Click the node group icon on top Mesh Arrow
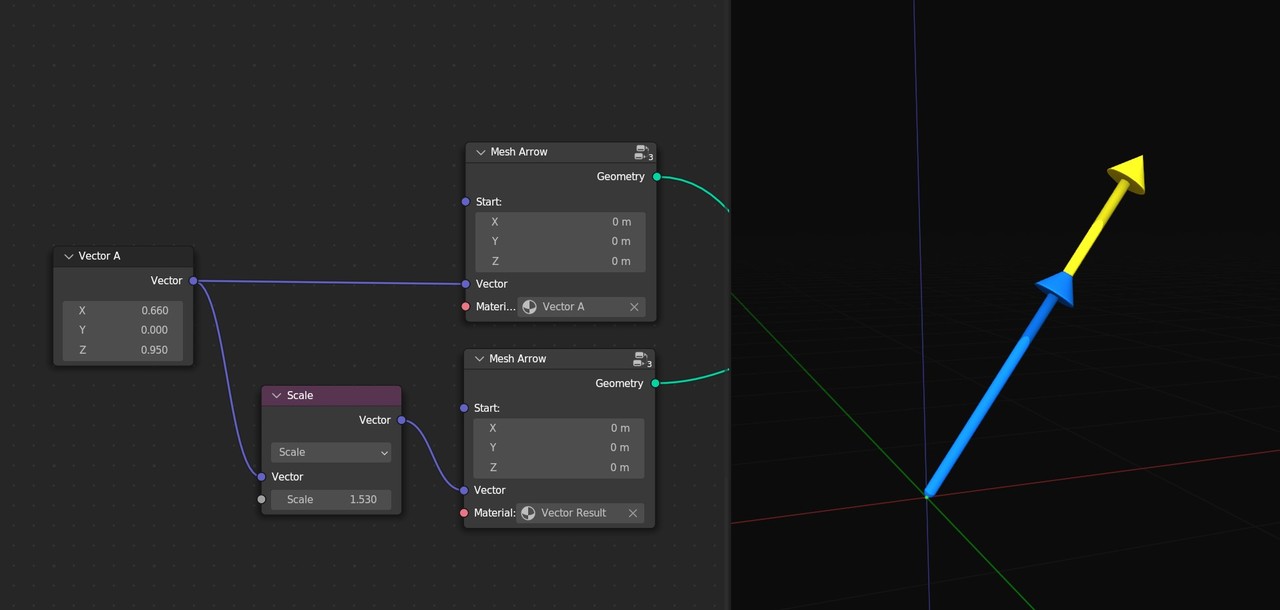This screenshot has height=610, width=1280. click(x=643, y=152)
